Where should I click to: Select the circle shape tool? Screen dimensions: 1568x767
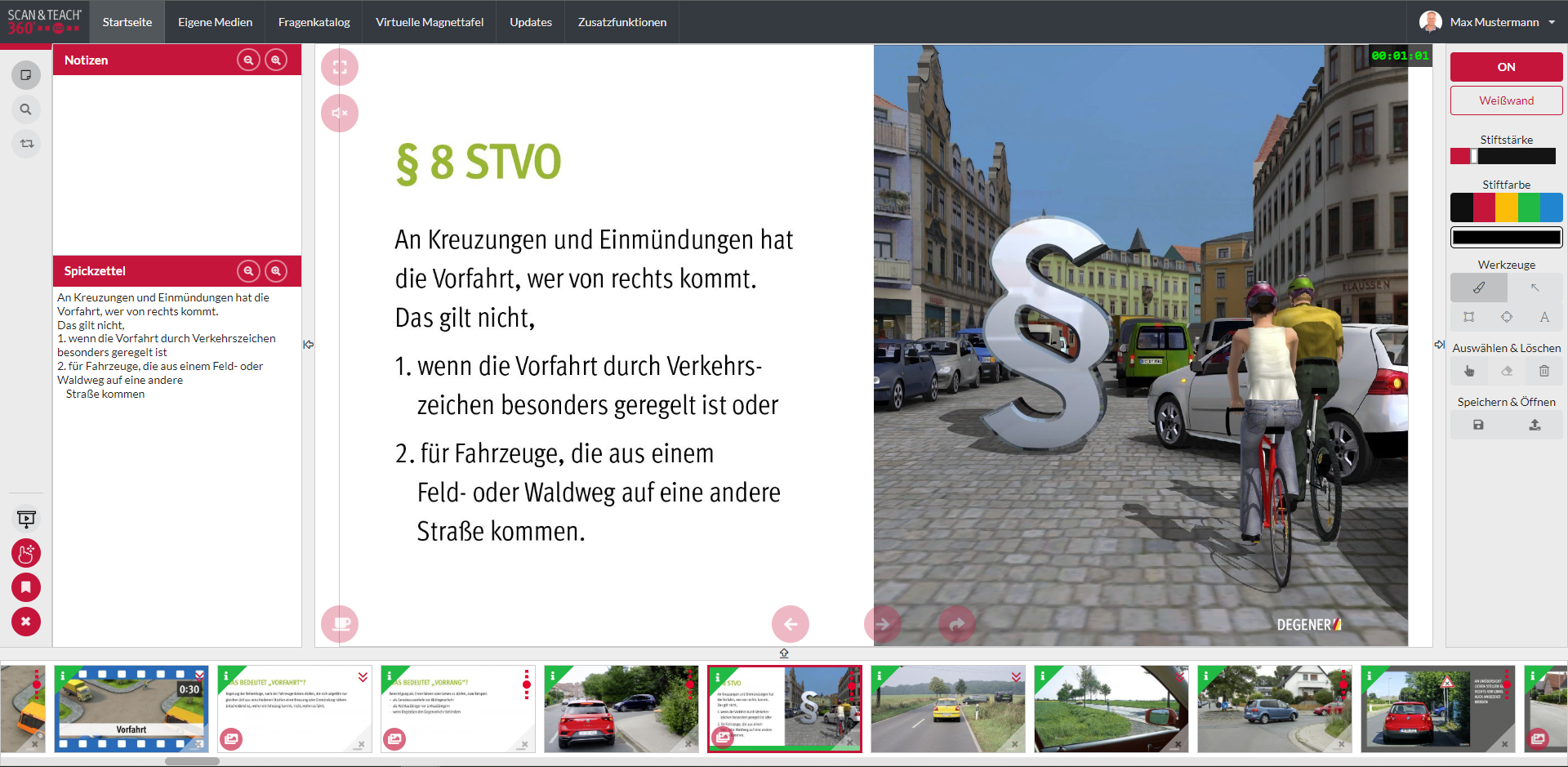tap(1507, 317)
